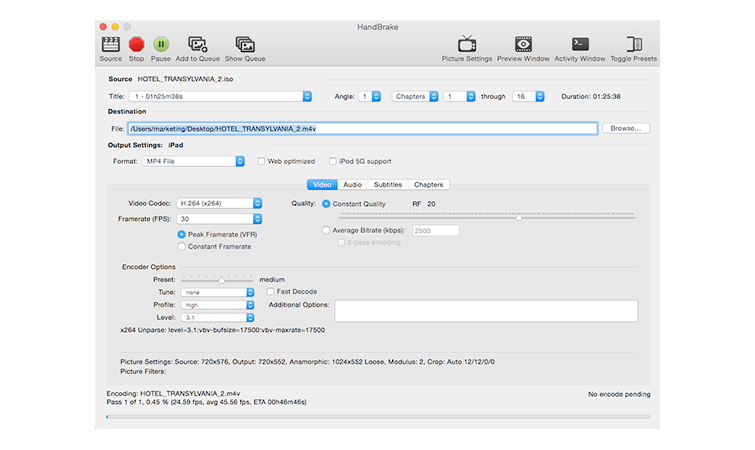Image resolution: width=755 pixels, height=450 pixels.
Task: Toggle Presets drawer
Action: coord(633,44)
